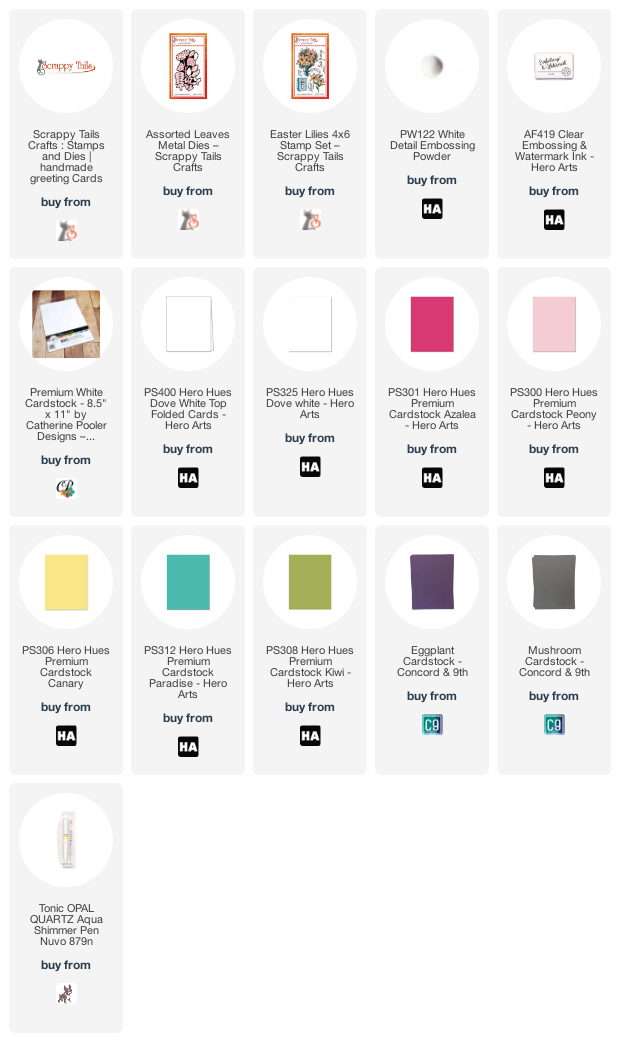Click Concord & 9th icon under Eggplant Cardstock
620x1053 pixels.
432,725
